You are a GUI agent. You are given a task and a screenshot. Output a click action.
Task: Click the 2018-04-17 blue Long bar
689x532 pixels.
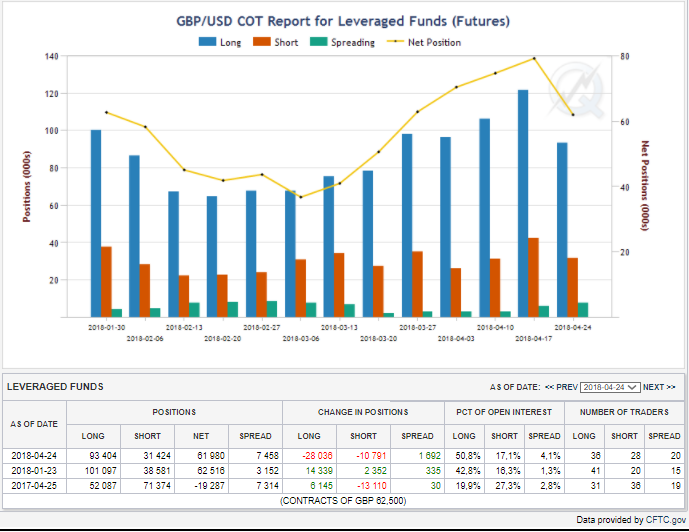click(523, 203)
